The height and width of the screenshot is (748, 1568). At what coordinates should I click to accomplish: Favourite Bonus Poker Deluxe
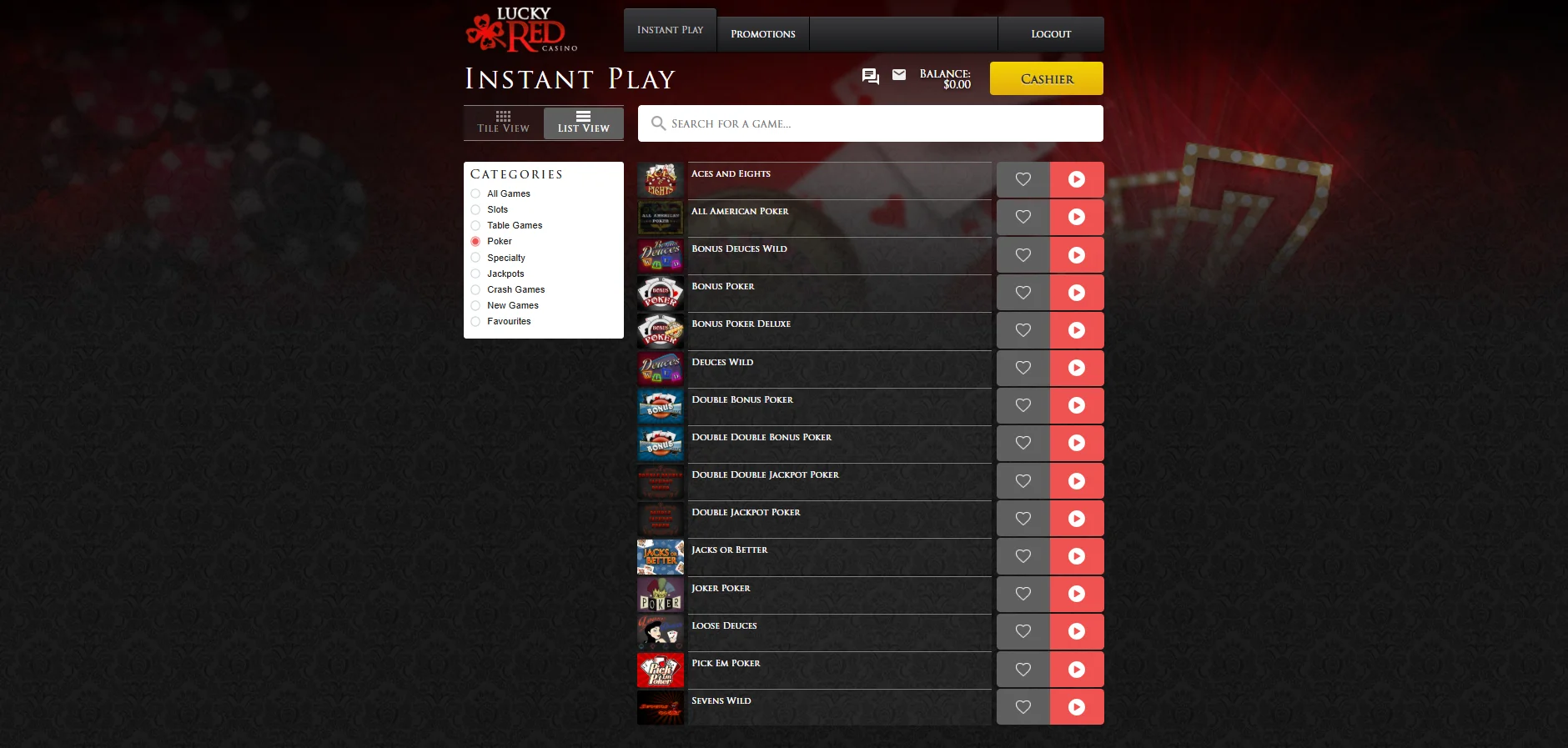[1023, 330]
